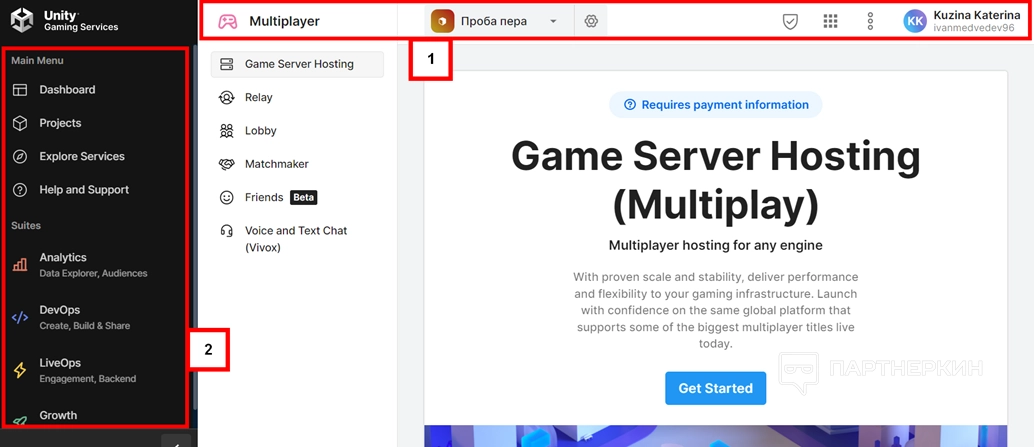Open the Проба пера project dropdown
The height and width of the screenshot is (447, 1034).
500,21
